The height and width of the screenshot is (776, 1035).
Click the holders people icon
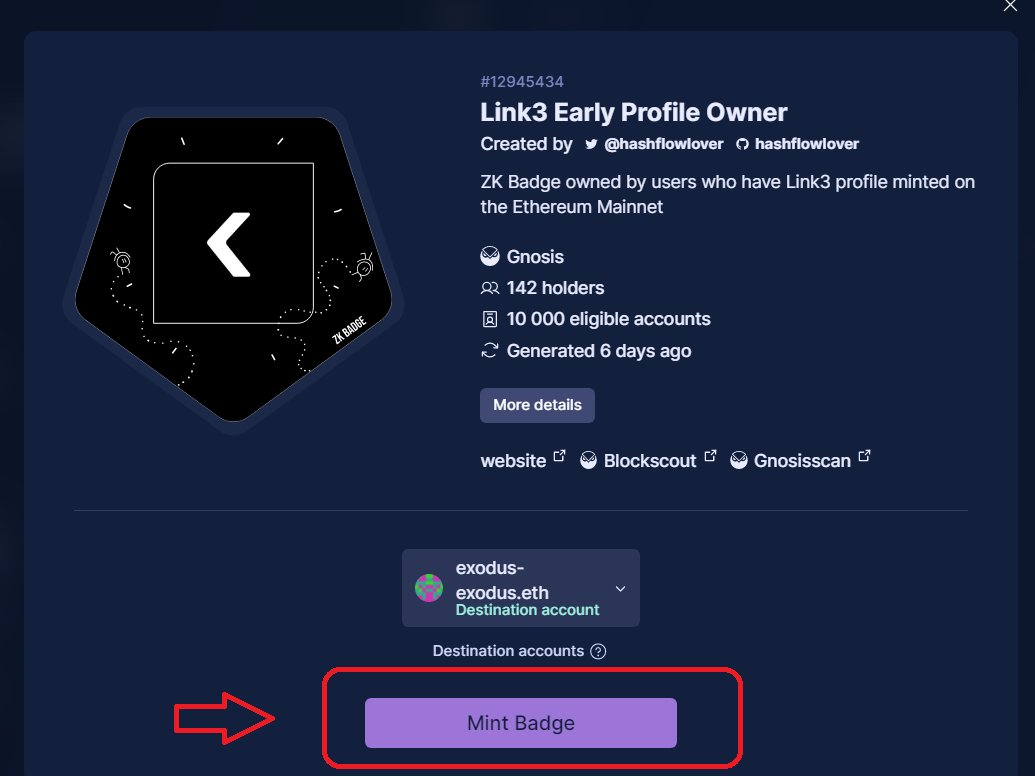coord(490,288)
